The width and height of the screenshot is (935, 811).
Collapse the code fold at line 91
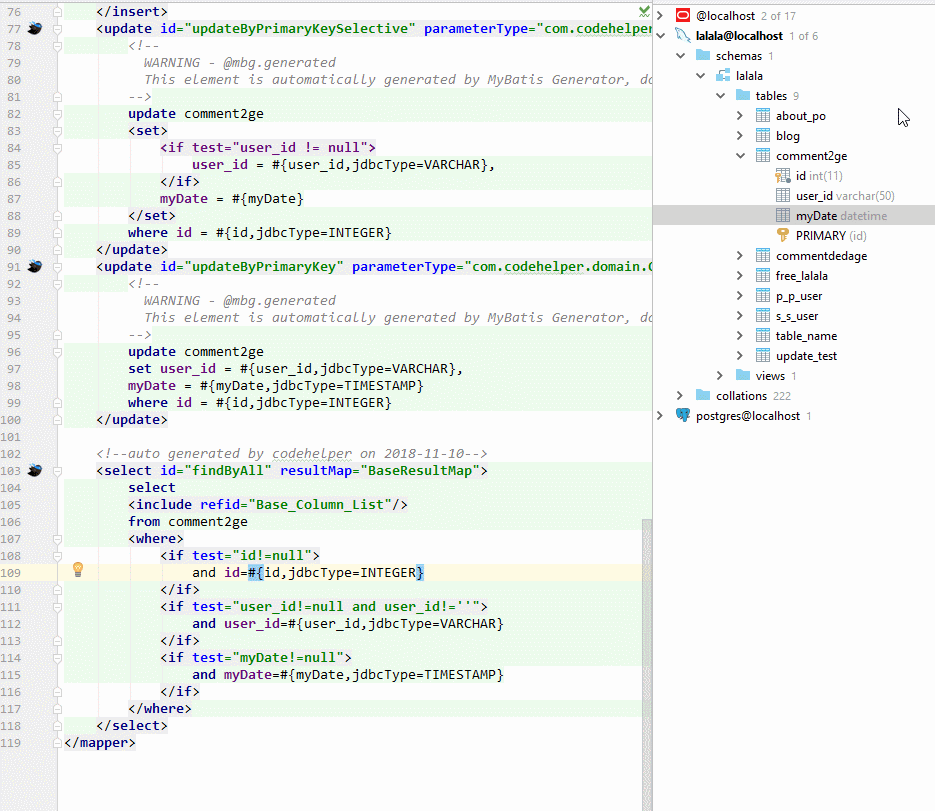point(56,266)
